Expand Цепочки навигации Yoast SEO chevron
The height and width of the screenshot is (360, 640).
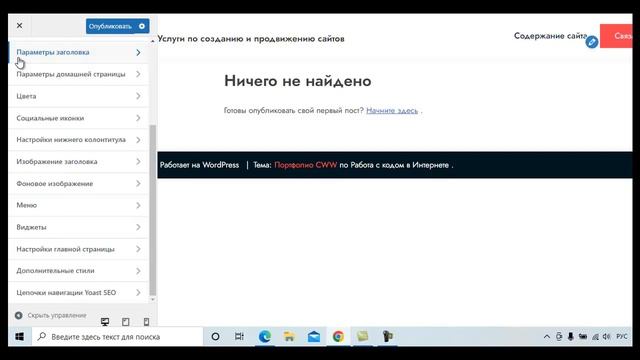point(138,293)
